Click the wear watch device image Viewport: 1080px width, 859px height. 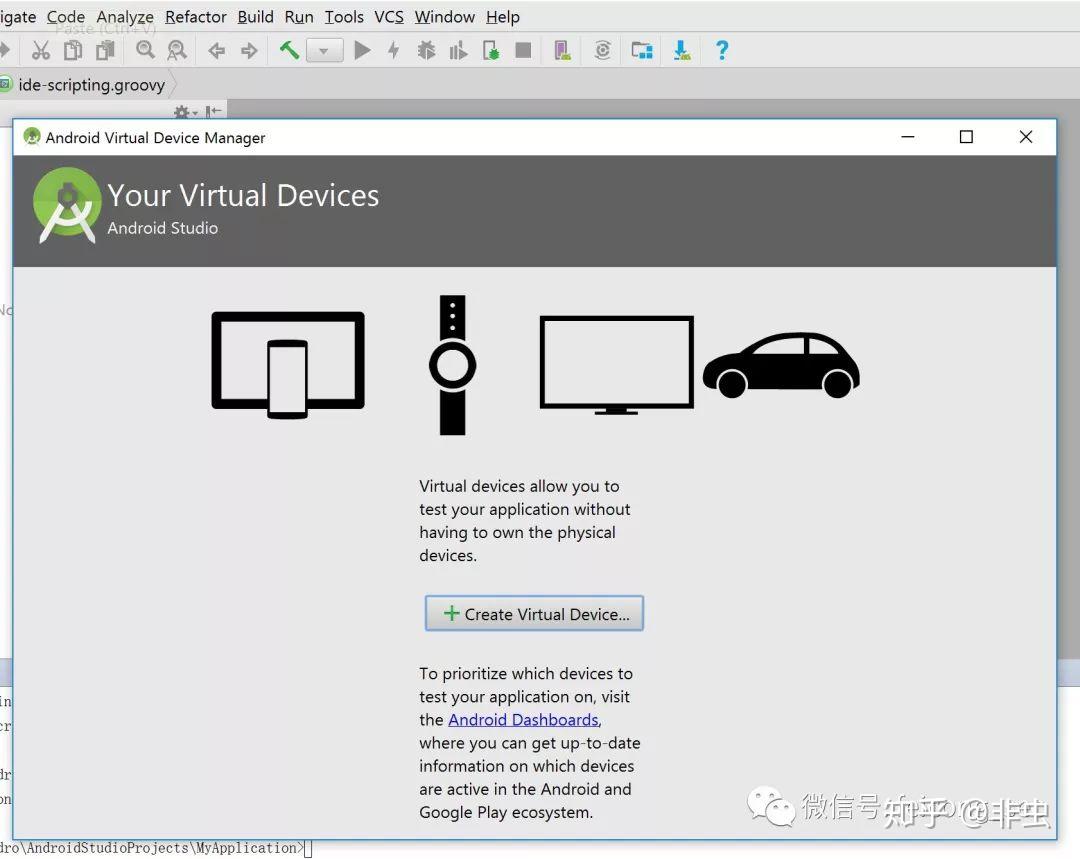[453, 365]
